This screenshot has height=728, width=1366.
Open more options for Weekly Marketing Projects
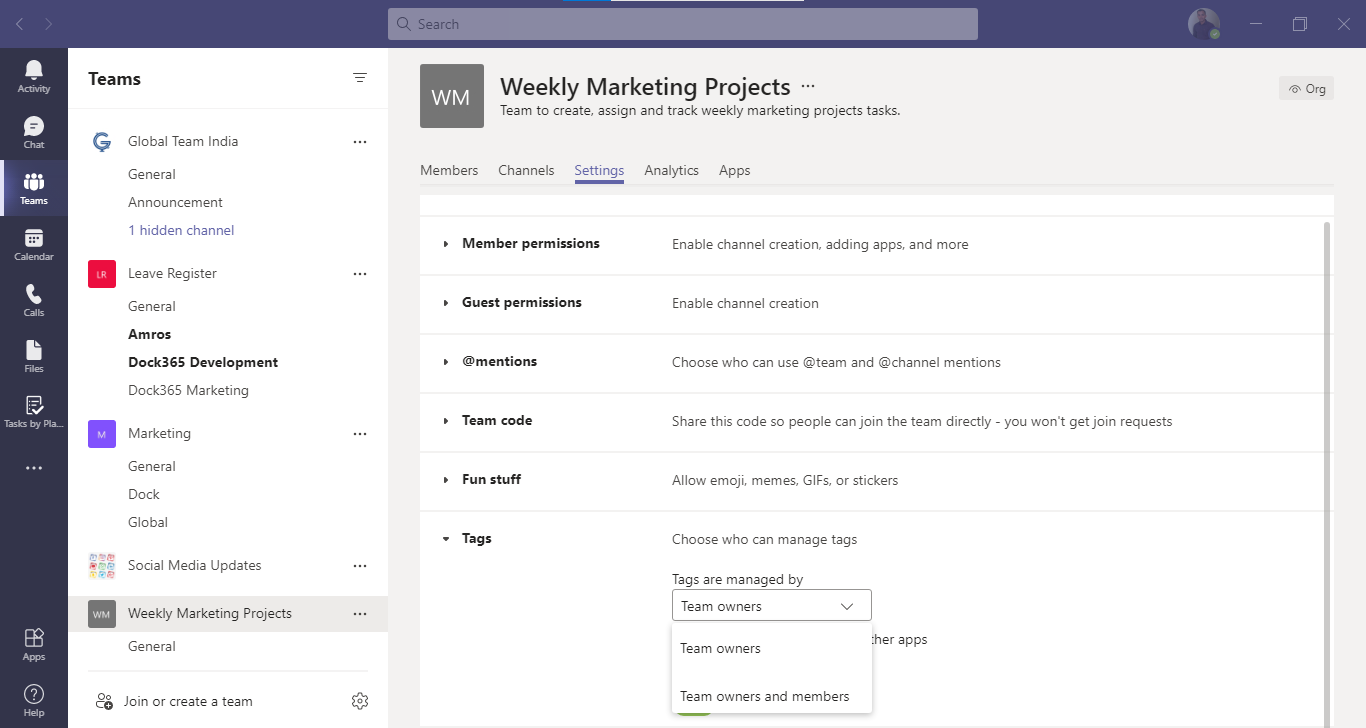coord(359,613)
